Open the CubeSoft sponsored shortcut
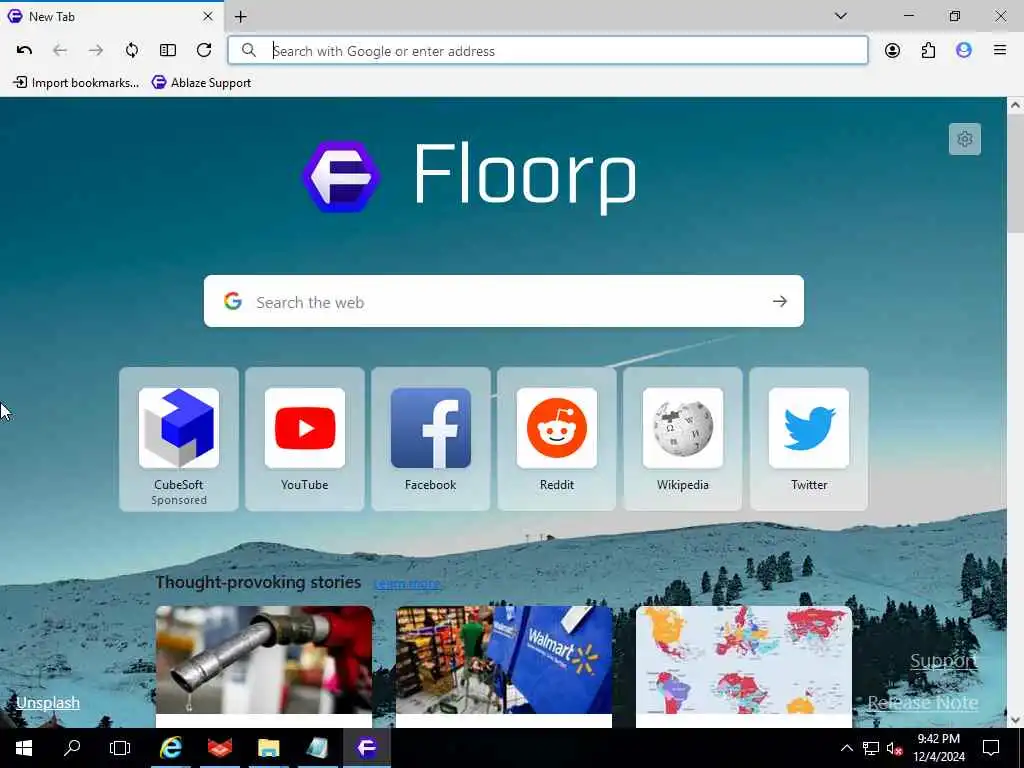 tap(179, 439)
